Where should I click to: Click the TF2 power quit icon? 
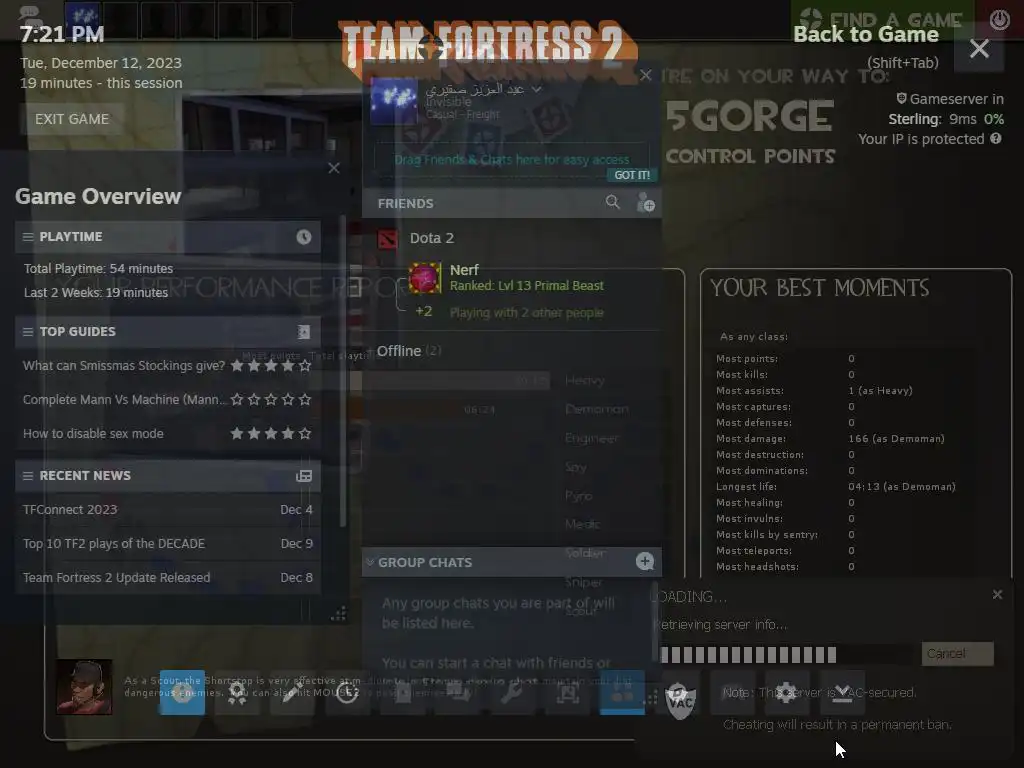click(x=999, y=20)
